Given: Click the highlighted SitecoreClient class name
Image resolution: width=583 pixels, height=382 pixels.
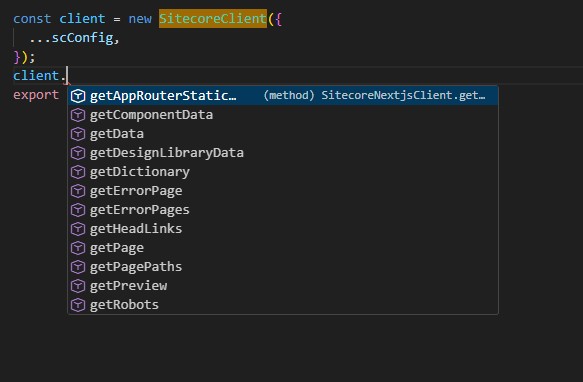Looking at the screenshot, I should pyautogui.click(x=213, y=19).
